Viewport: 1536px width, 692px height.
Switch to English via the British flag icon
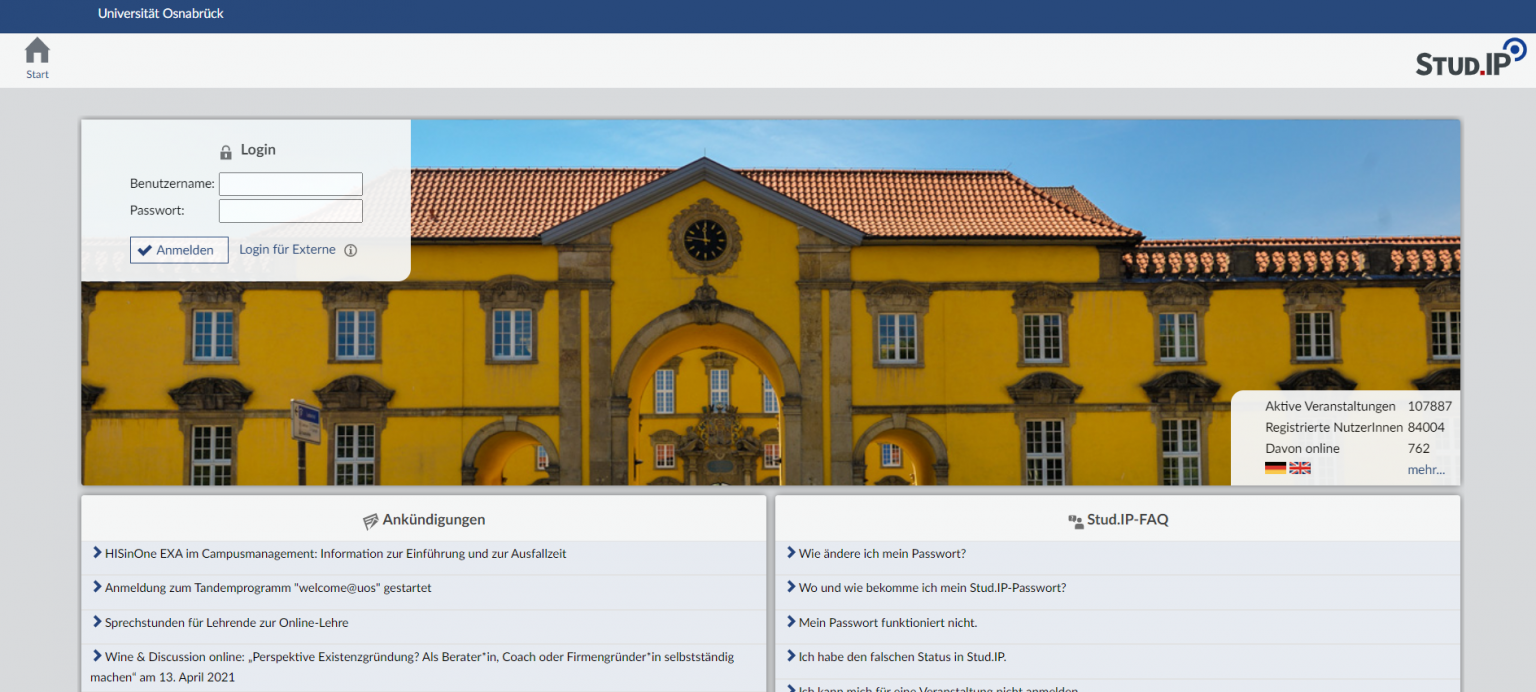pyautogui.click(x=1299, y=467)
